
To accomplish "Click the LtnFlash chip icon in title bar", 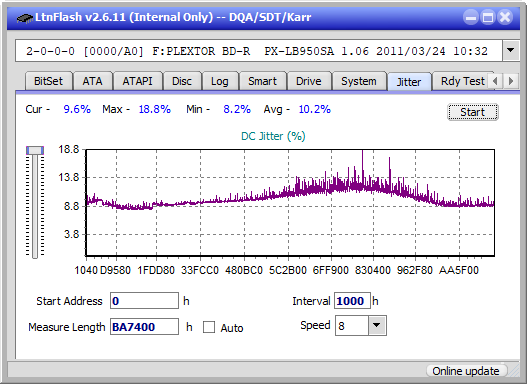I will point(25,17).
